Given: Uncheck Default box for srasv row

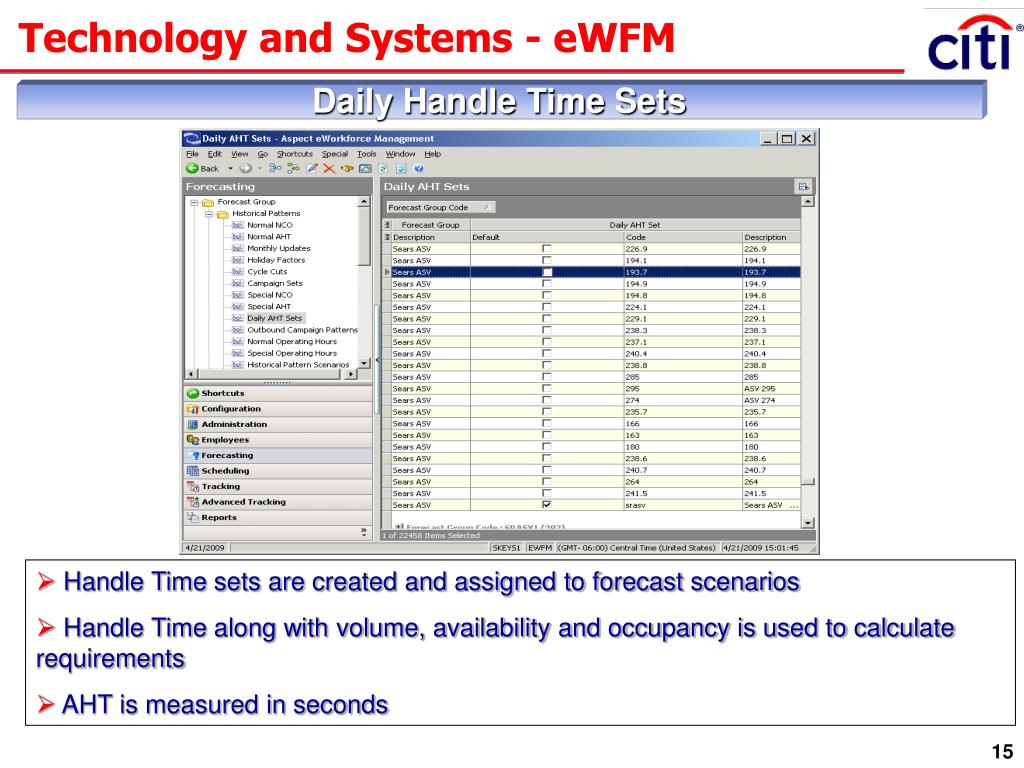Looking at the screenshot, I should 547,505.
